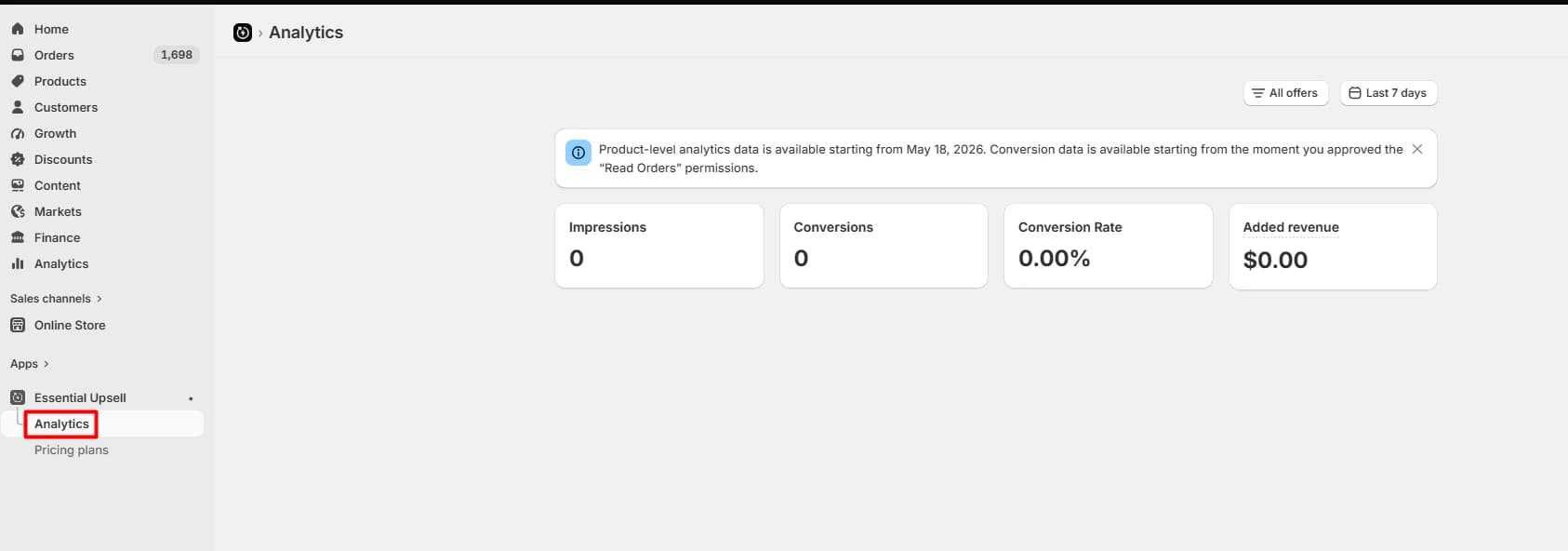Click the Online Store storefront icon
The image size is (1568, 551).
pos(18,325)
